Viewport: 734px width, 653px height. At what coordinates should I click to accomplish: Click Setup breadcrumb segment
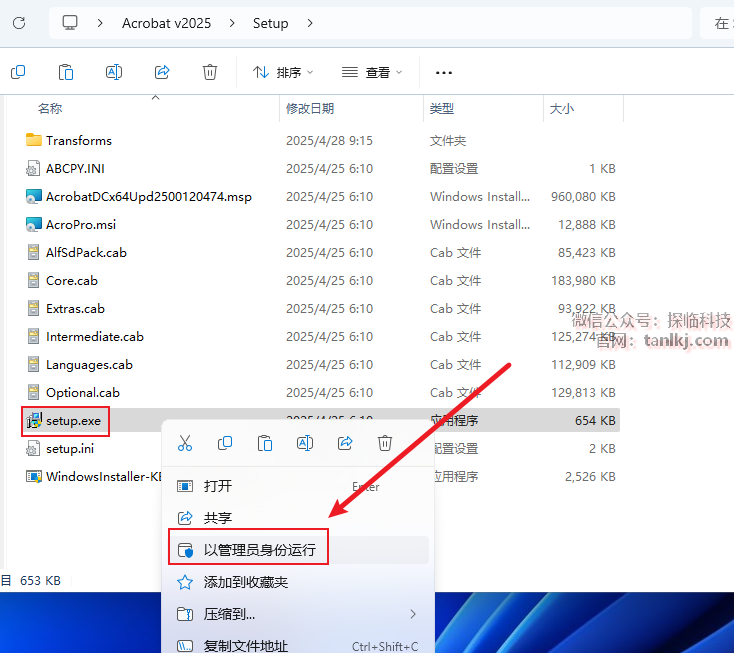coord(271,23)
